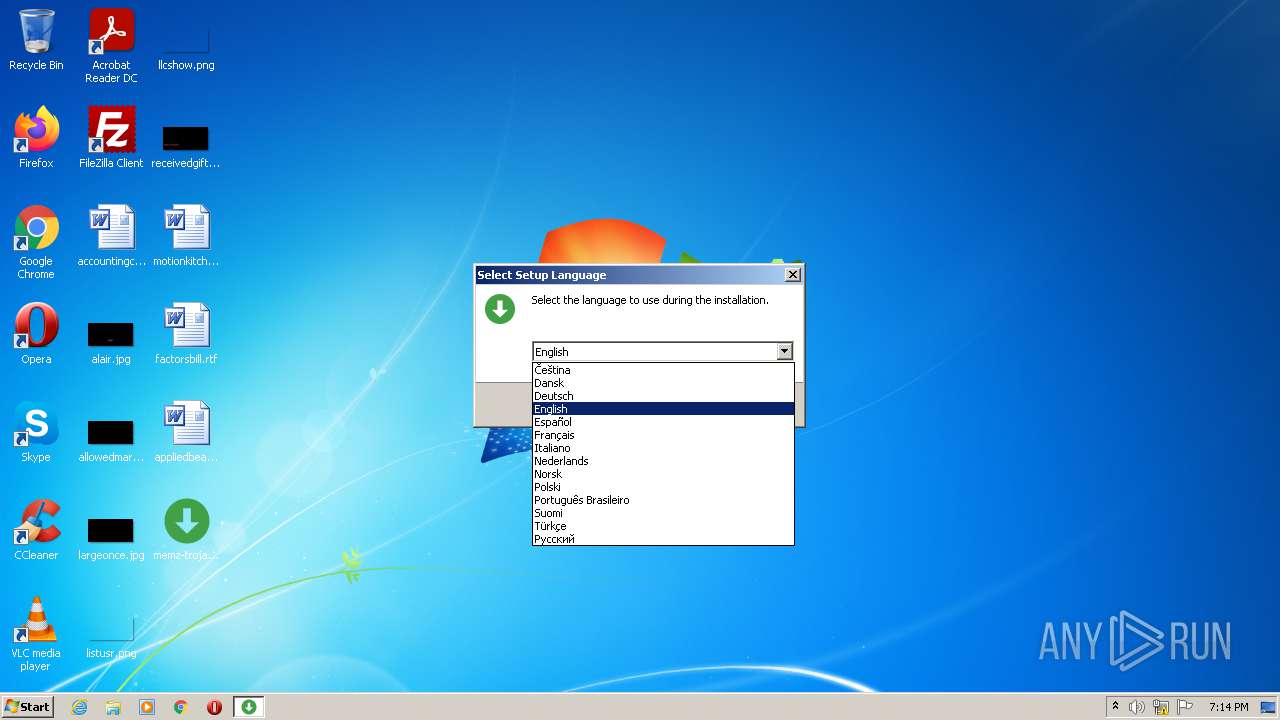Click the Show desktop strip after the clock
The image size is (1280, 720).
(x=1269, y=707)
